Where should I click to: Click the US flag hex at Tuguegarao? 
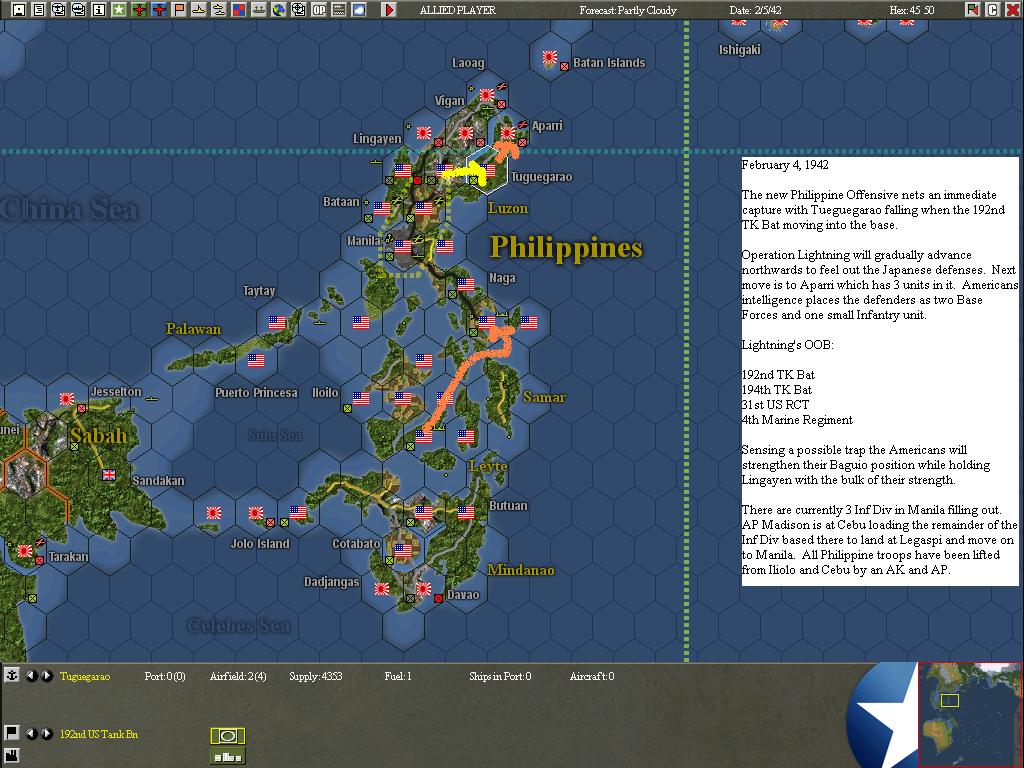[487, 170]
